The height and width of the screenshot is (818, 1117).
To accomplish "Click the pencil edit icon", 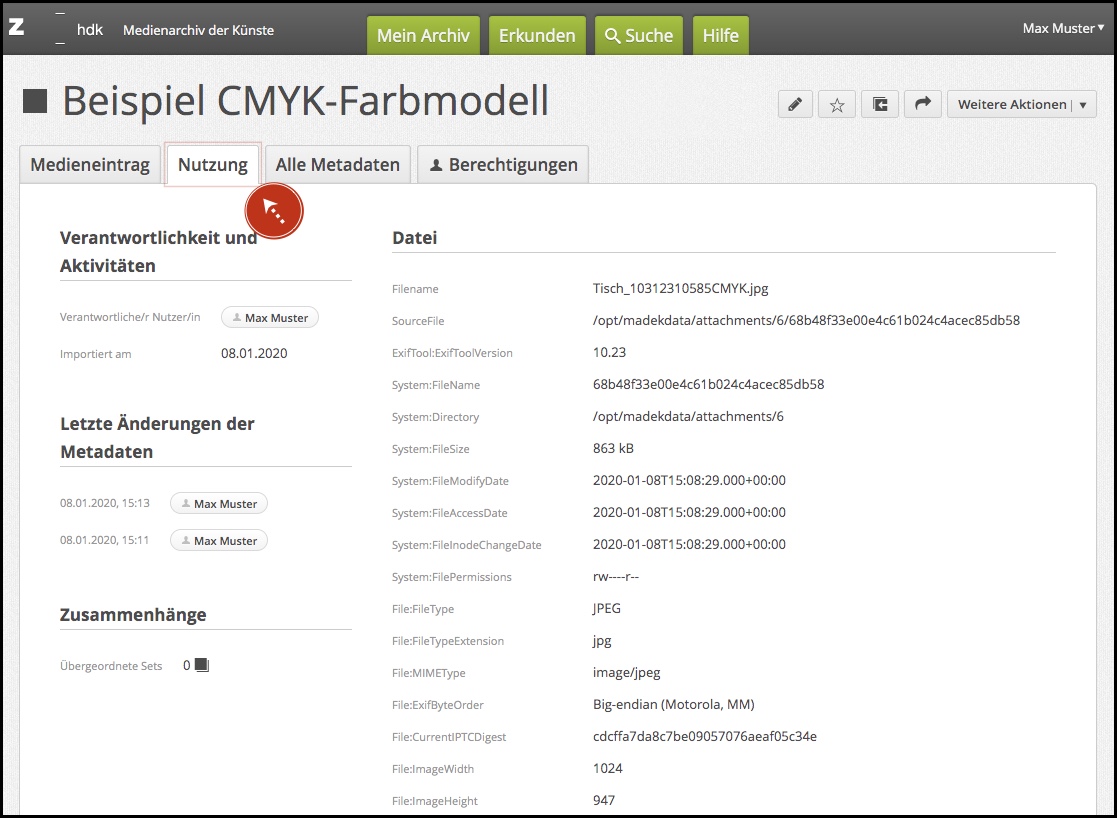I will coord(795,104).
